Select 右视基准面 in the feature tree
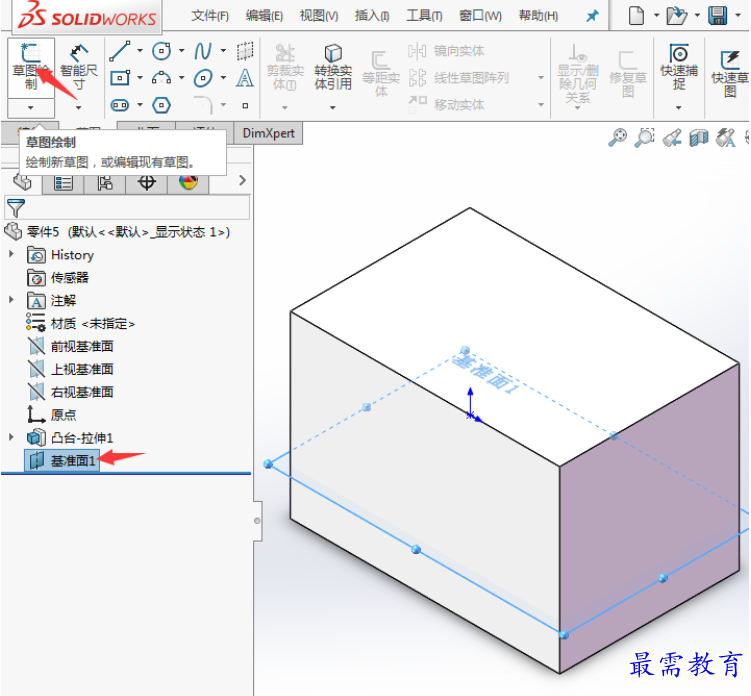The height and width of the screenshot is (696, 751). pyautogui.click(x=70, y=392)
